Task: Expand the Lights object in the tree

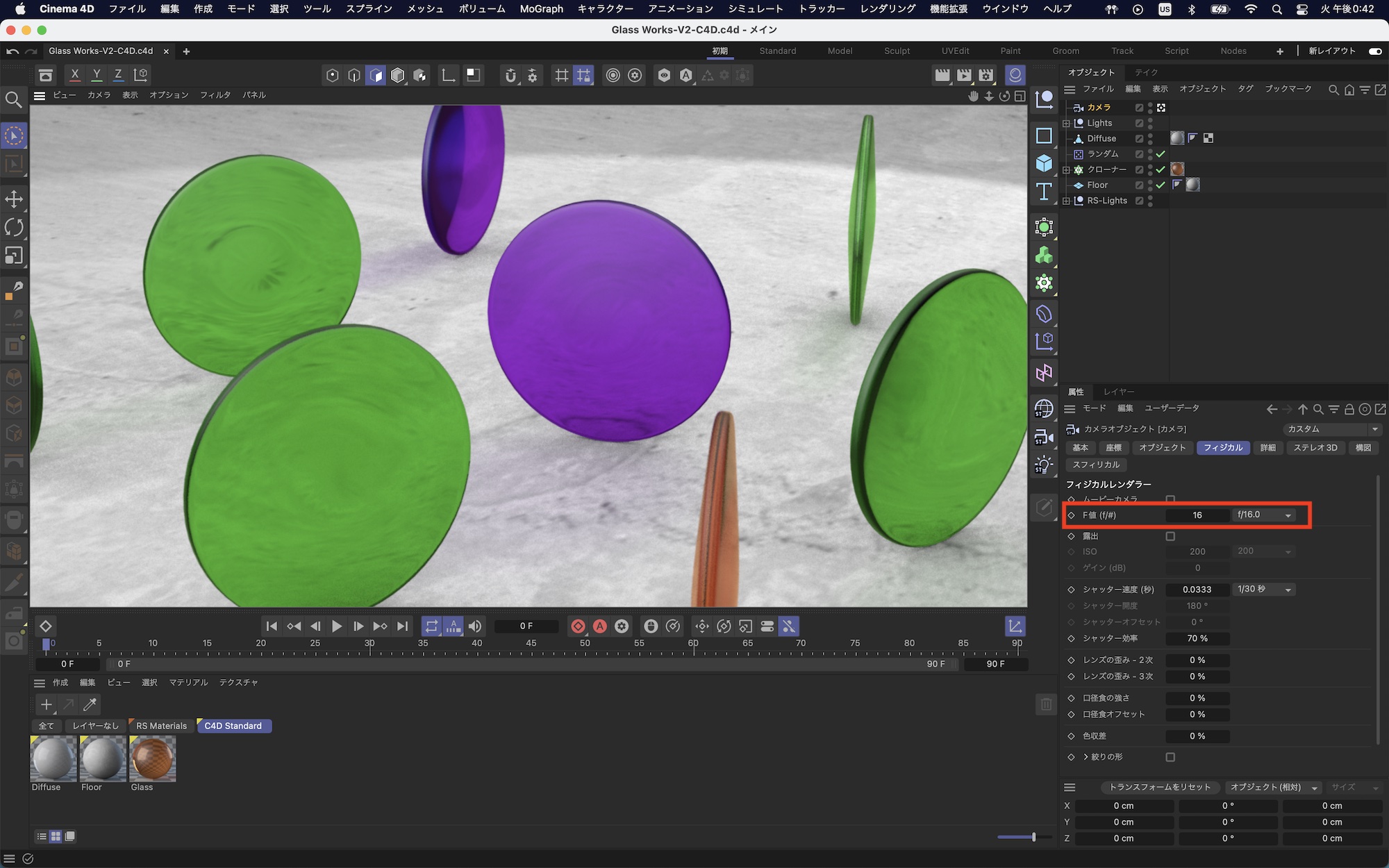Action: coord(1067,124)
